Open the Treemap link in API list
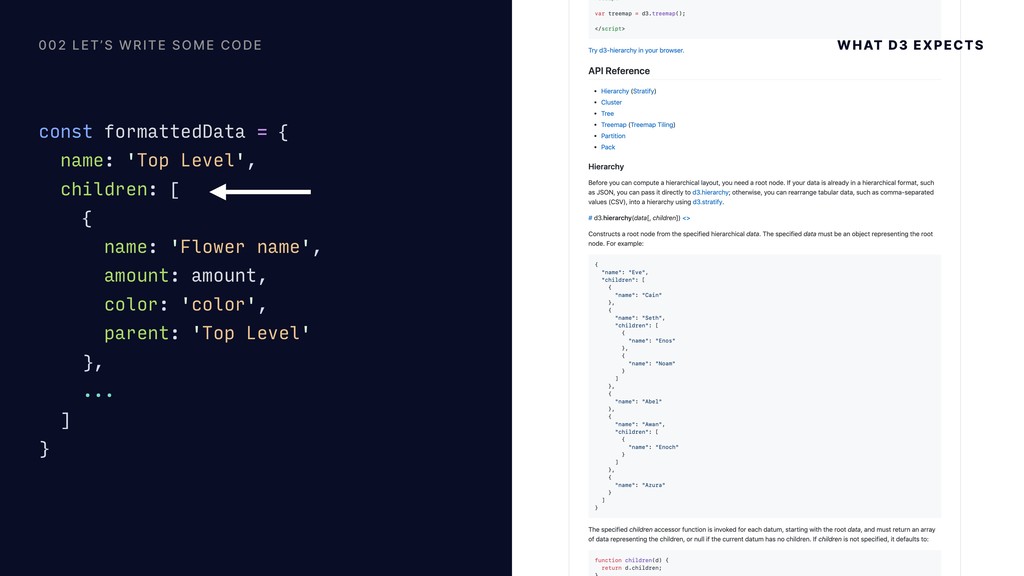This screenshot has height=576, width=1024. click(x=613, y=125)
